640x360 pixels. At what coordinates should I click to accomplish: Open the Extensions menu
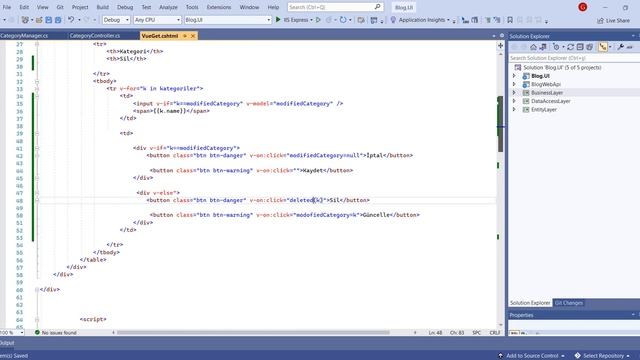click(219, 7)
